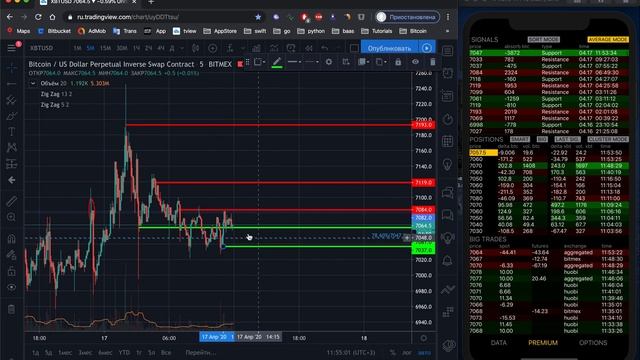
Task: Open the chat bubbles panel icon
Action: pyautogui.click(x=448, y=192)
